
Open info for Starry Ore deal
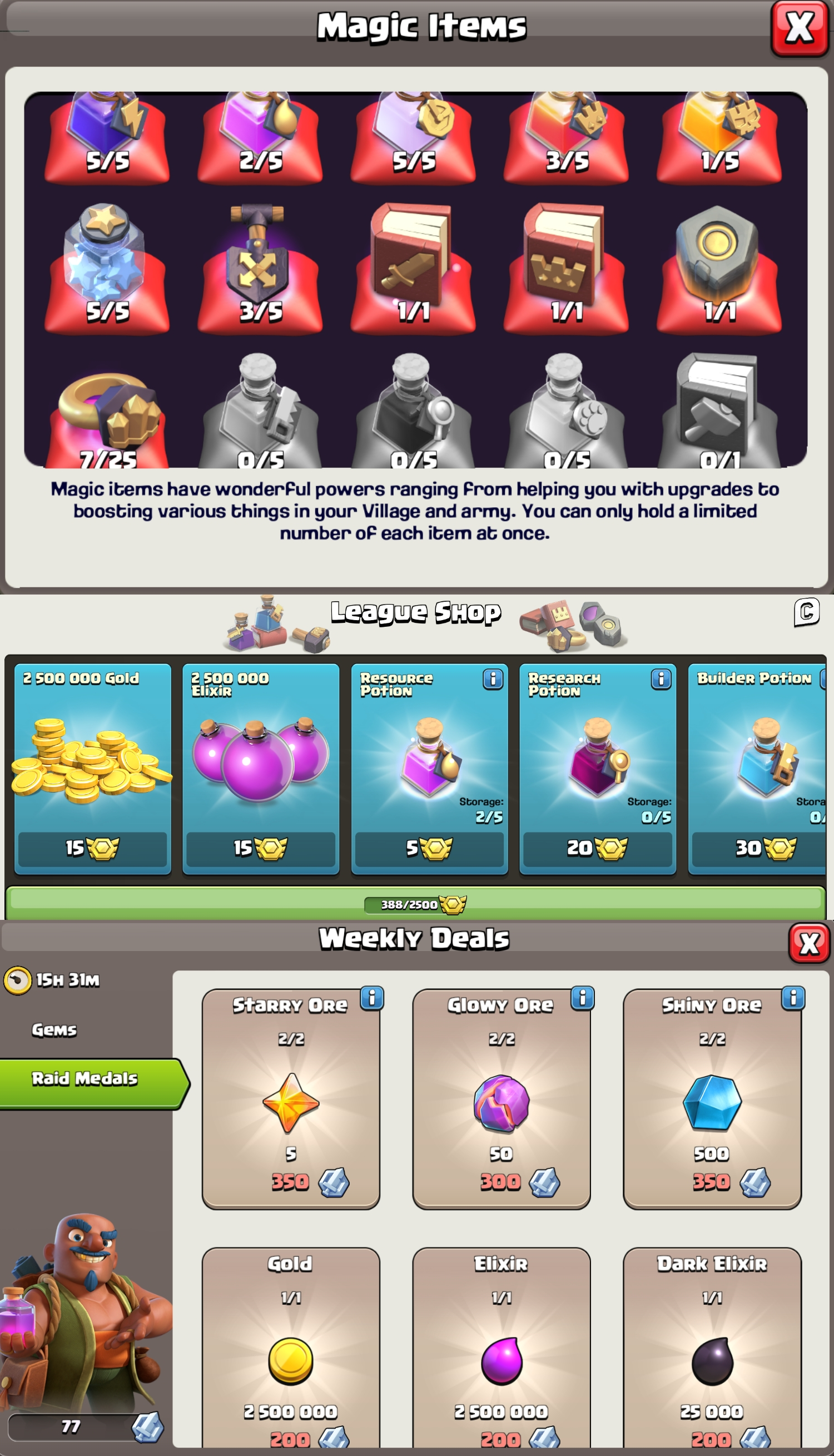pos(372,998)
